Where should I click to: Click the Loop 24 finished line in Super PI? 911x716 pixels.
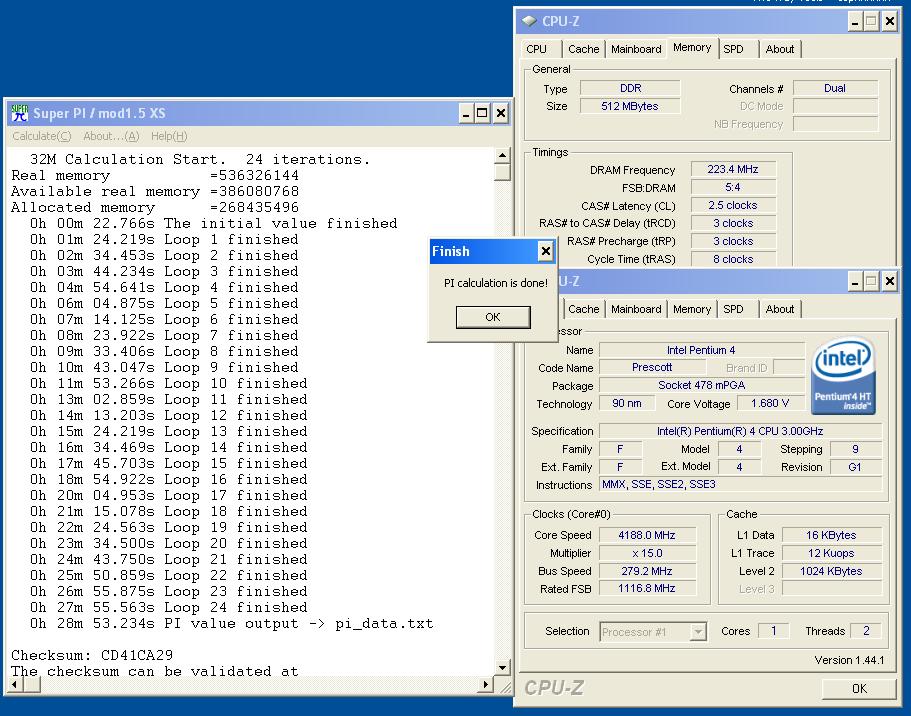pos(169,607)
